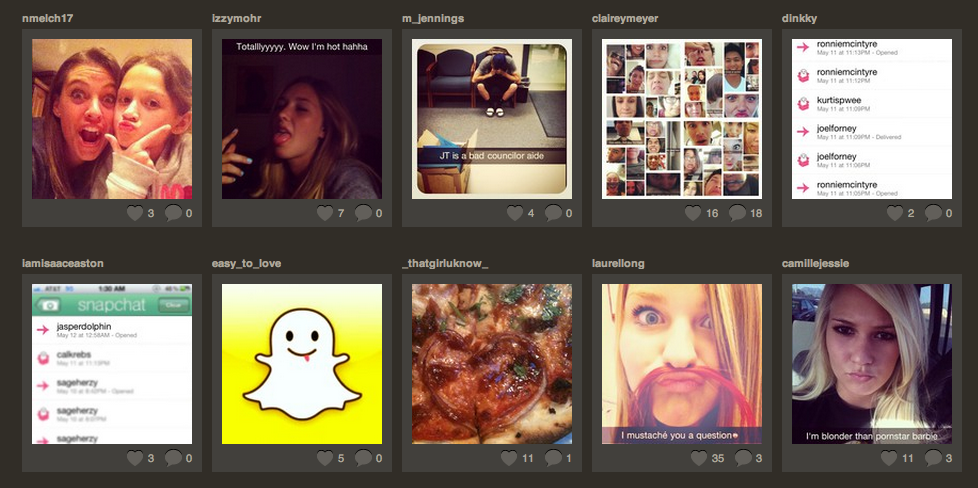Click the '16' like count on claireymeyer's post

[712, 213]
